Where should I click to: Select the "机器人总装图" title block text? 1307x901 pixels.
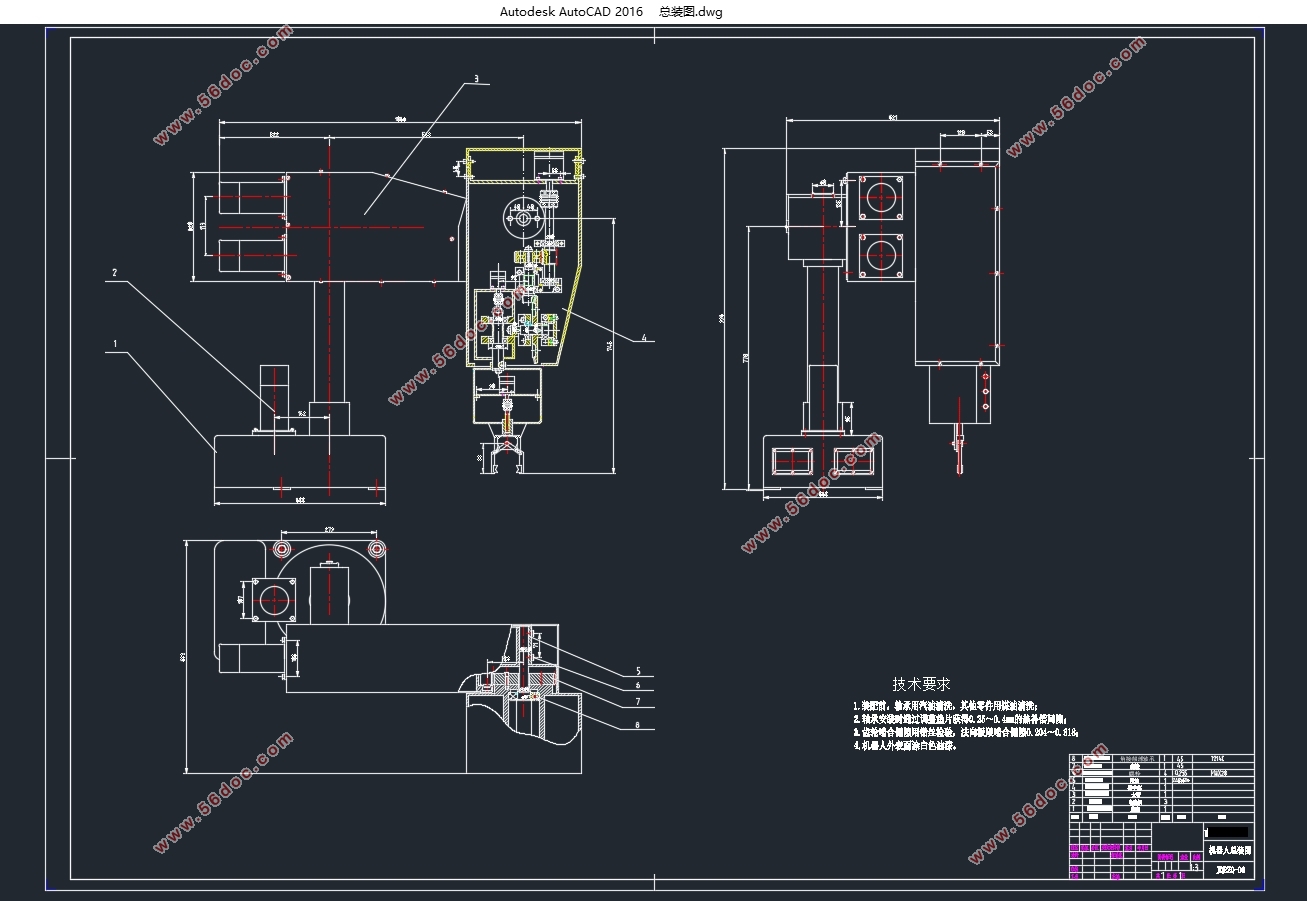pyautogui.click(x=1229, y=850)
